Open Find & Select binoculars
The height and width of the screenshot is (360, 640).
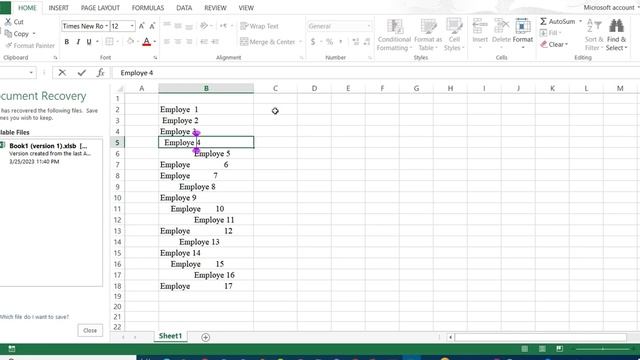(x=616, y=35)
